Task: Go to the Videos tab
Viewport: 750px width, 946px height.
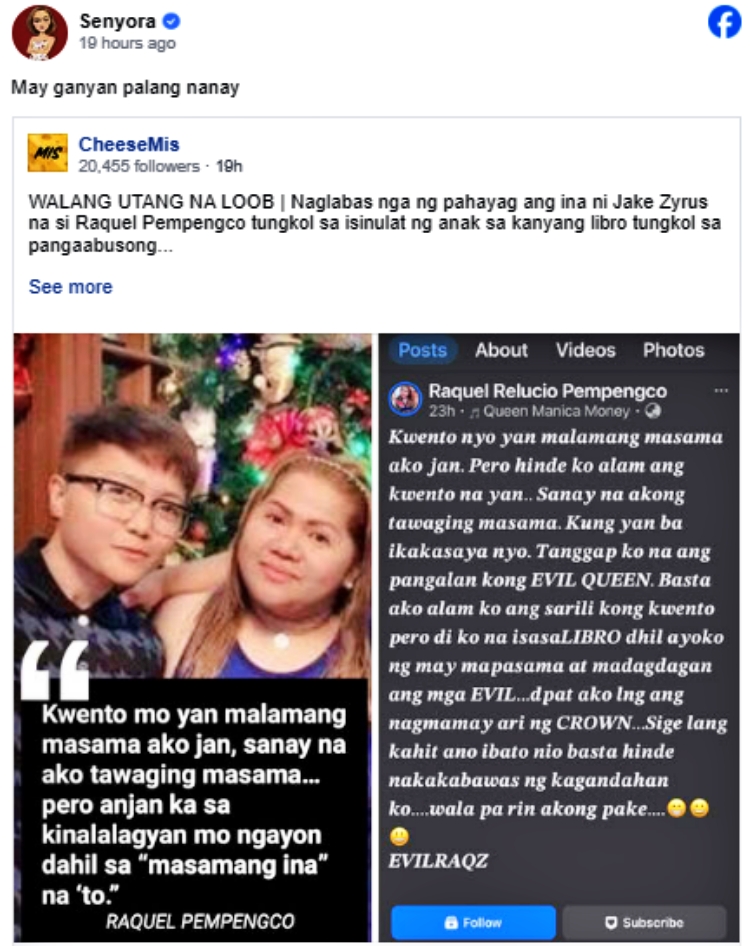Action: [x=585, y=351]
